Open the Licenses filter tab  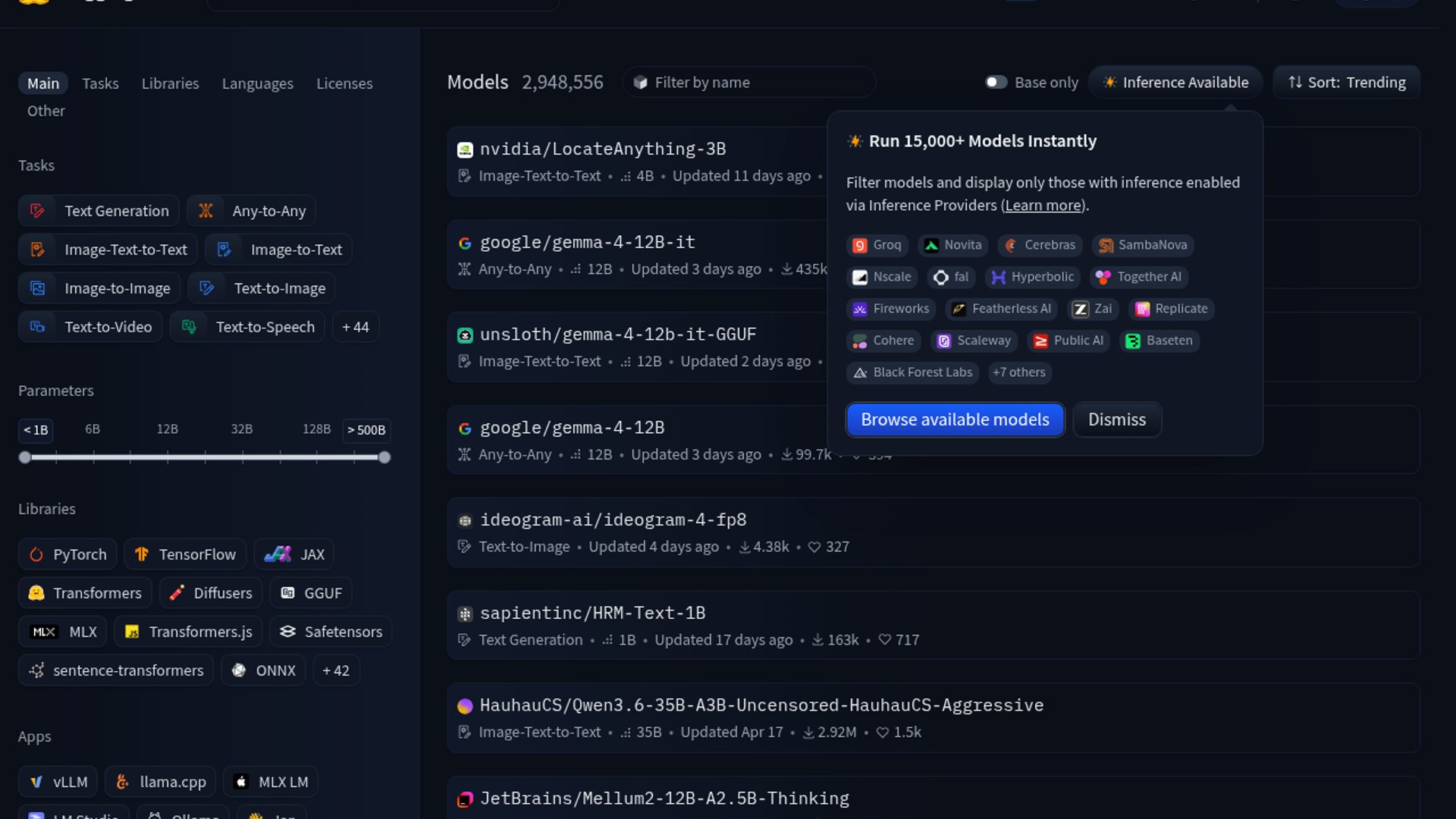click(344, 83)
